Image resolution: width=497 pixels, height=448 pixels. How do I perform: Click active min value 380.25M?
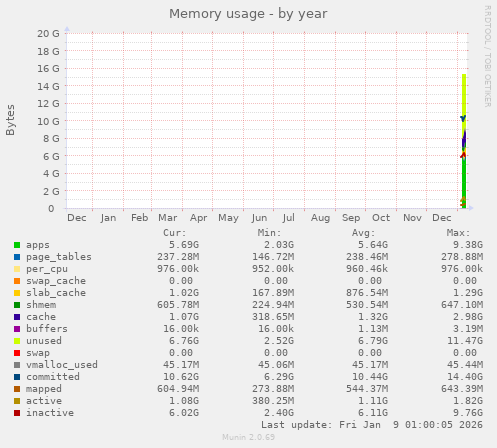coord(273,401)
